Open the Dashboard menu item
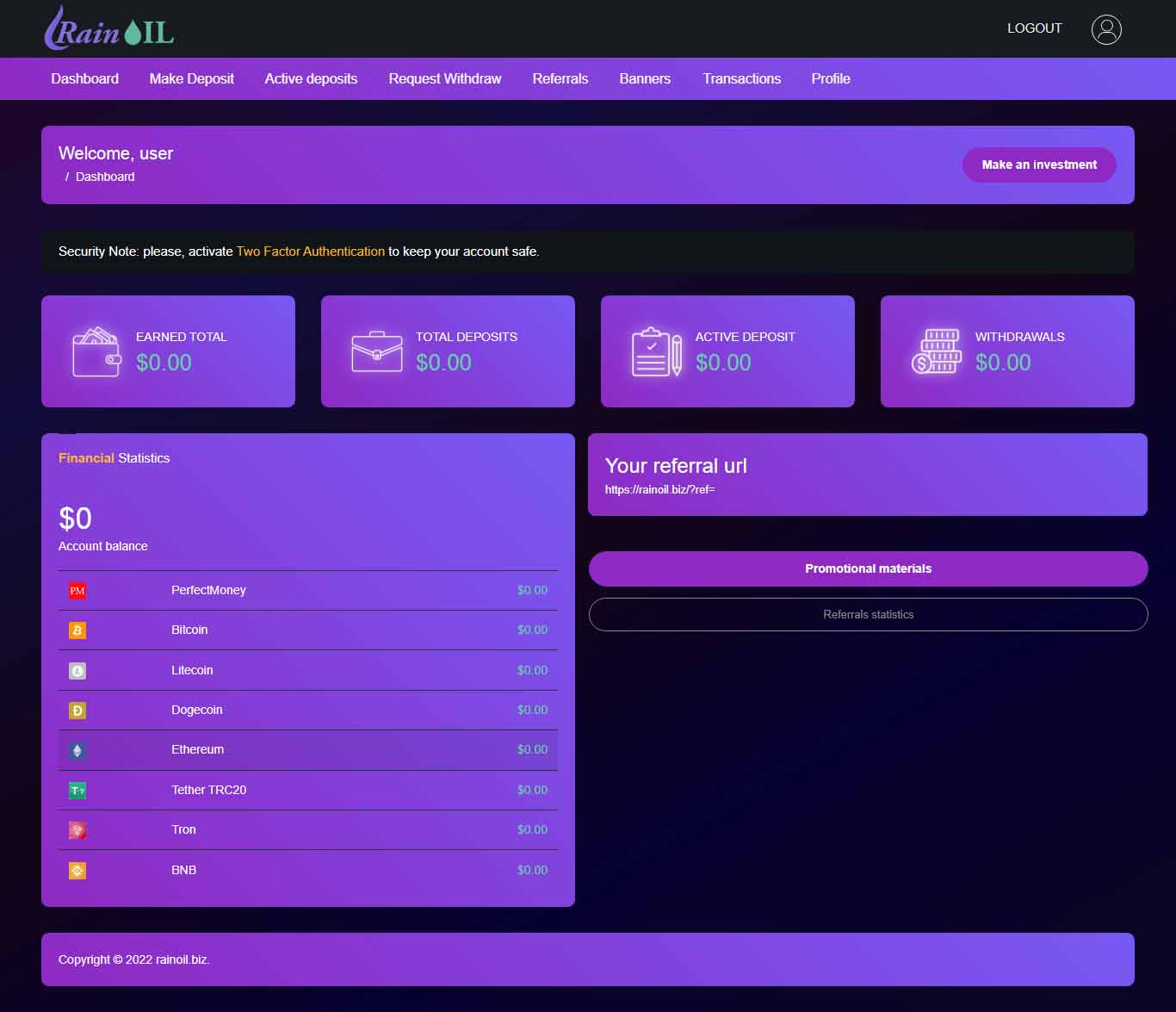 click(84, 78)
